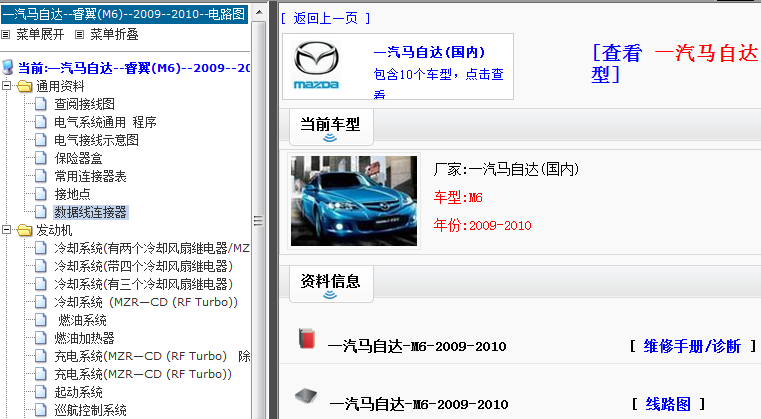Click the page icon next to 常用连接器表
Viewport: 761px width, 419px height.
click(41, 176)
